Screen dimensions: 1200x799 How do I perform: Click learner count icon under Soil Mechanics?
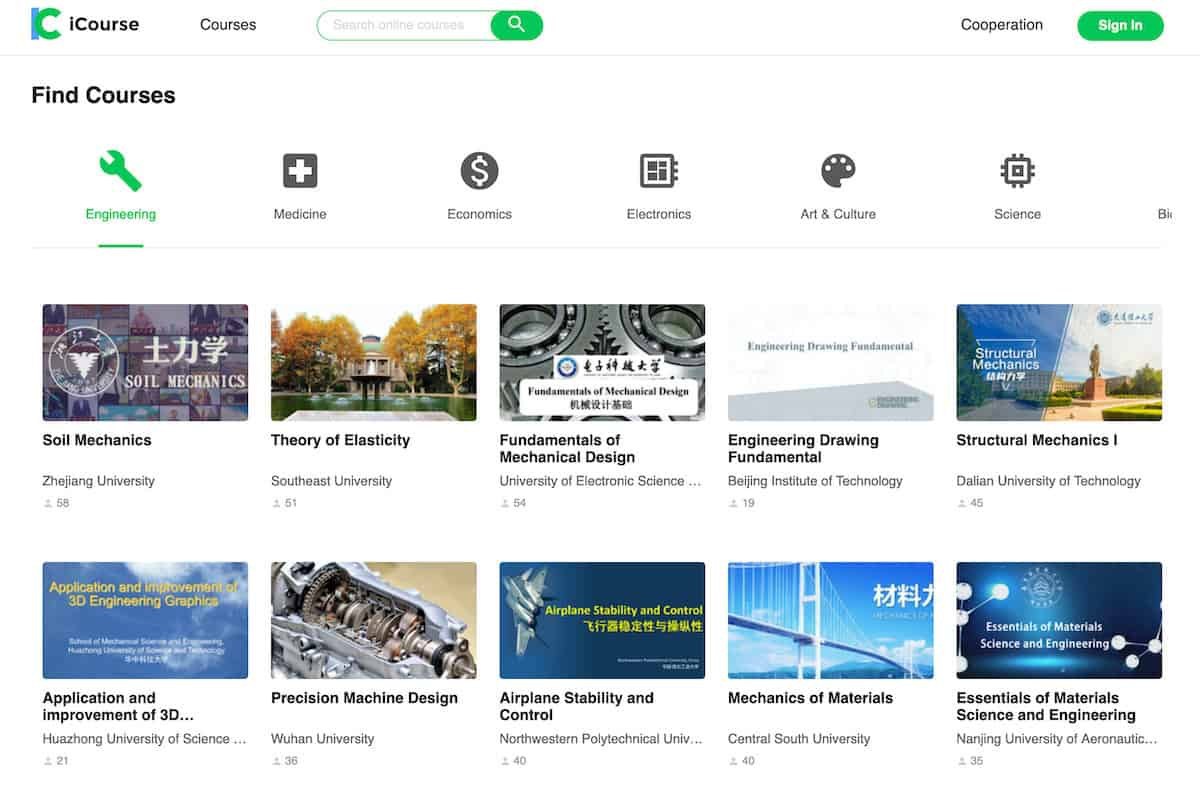pos(48,504)
